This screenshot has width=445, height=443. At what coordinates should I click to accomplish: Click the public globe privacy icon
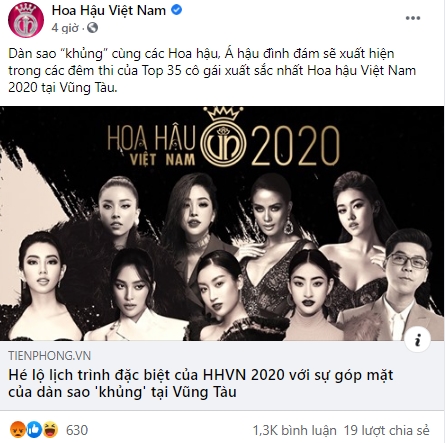tap(92, 28)
